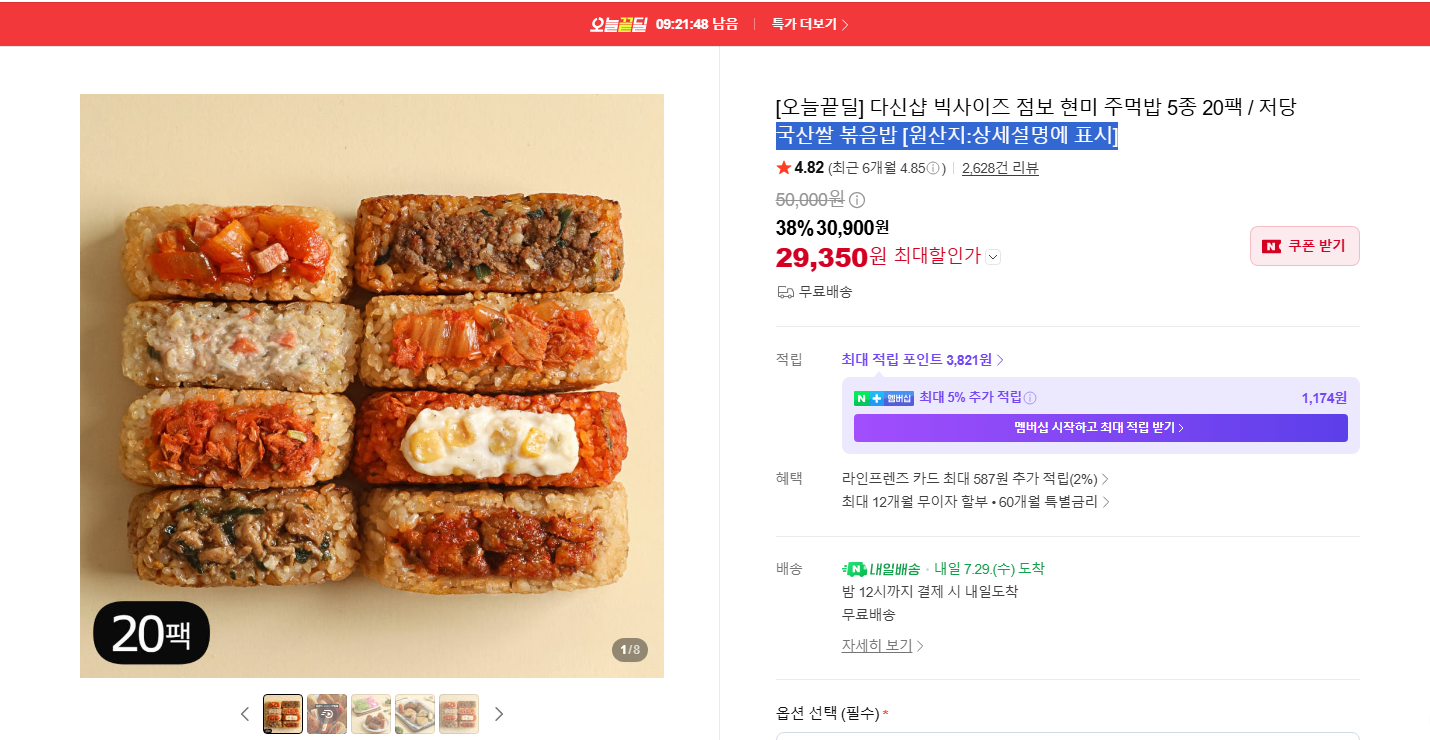Screen dimensions: 1430x740
Task: Click the next thumbnail arrow
Action: (499, 714)
